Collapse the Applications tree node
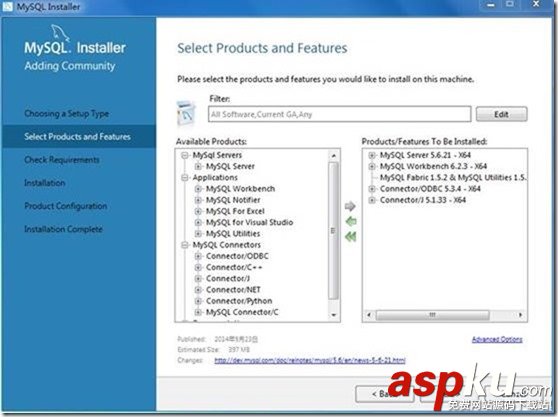Image resolution: width=558 pixels, height=417 pixels. click(185, 178)
